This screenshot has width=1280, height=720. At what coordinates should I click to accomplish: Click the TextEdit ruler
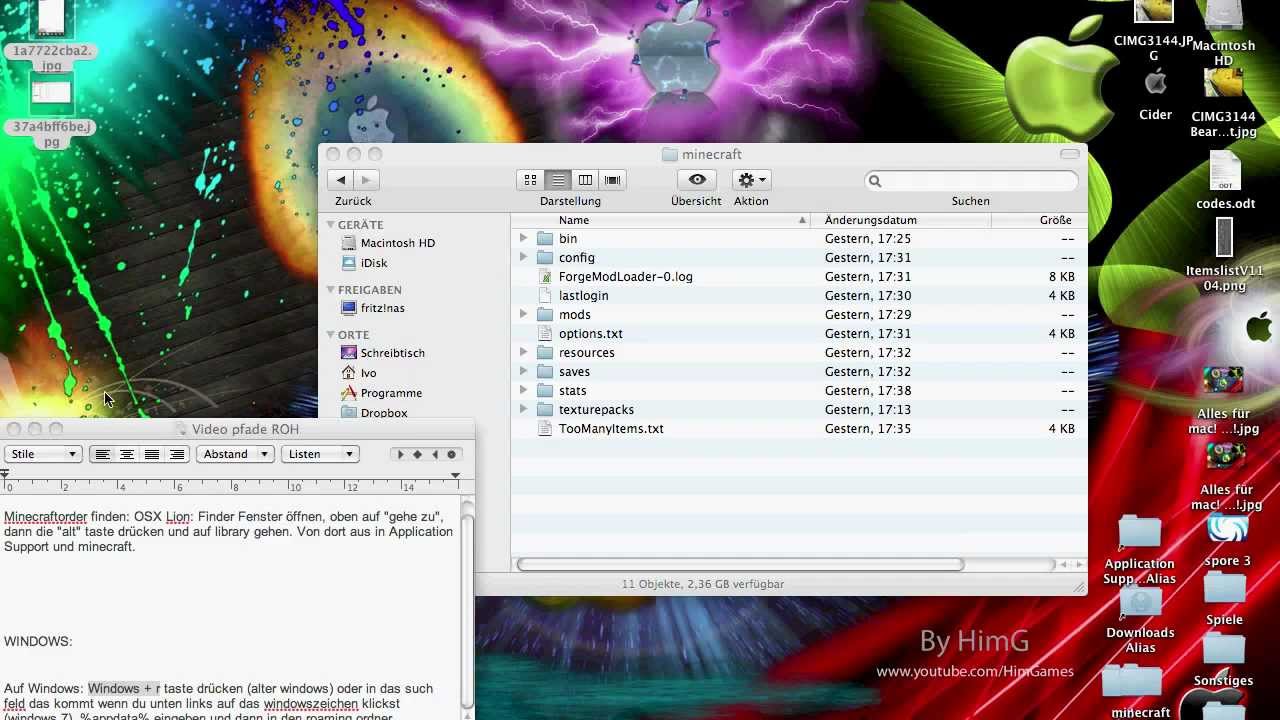click(232, 483)
